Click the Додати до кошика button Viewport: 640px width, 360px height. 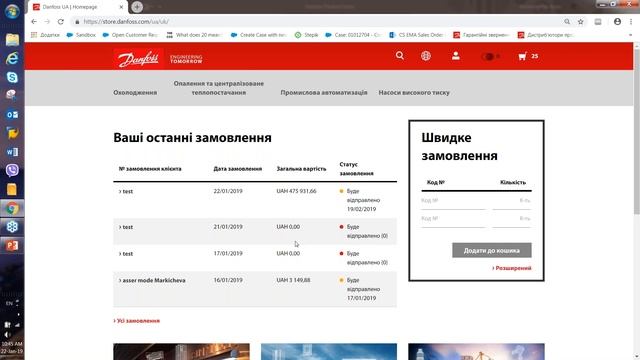point(492,250)
